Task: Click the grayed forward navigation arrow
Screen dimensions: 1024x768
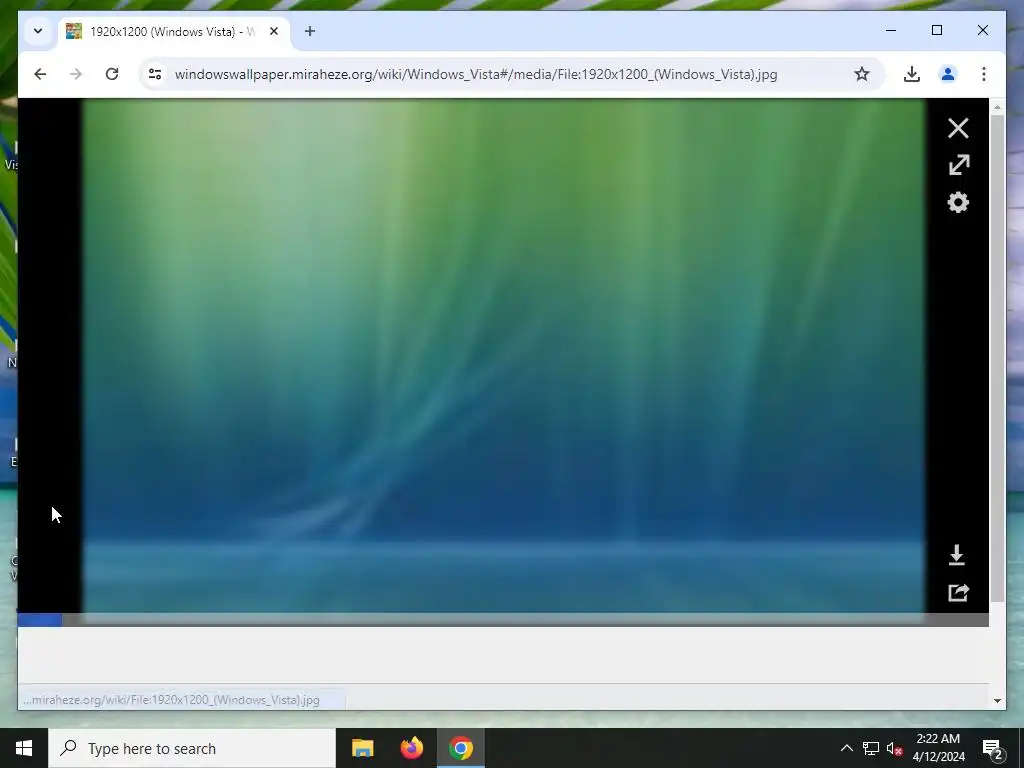Action: [76, 74]
